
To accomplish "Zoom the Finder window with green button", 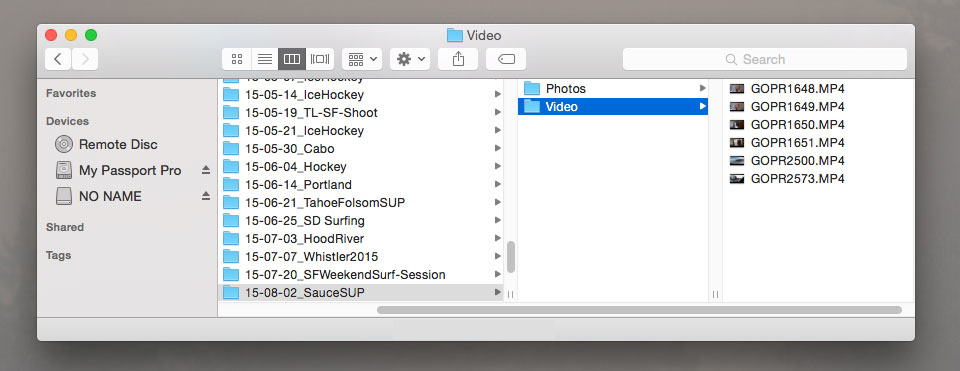I will point(91,36).
